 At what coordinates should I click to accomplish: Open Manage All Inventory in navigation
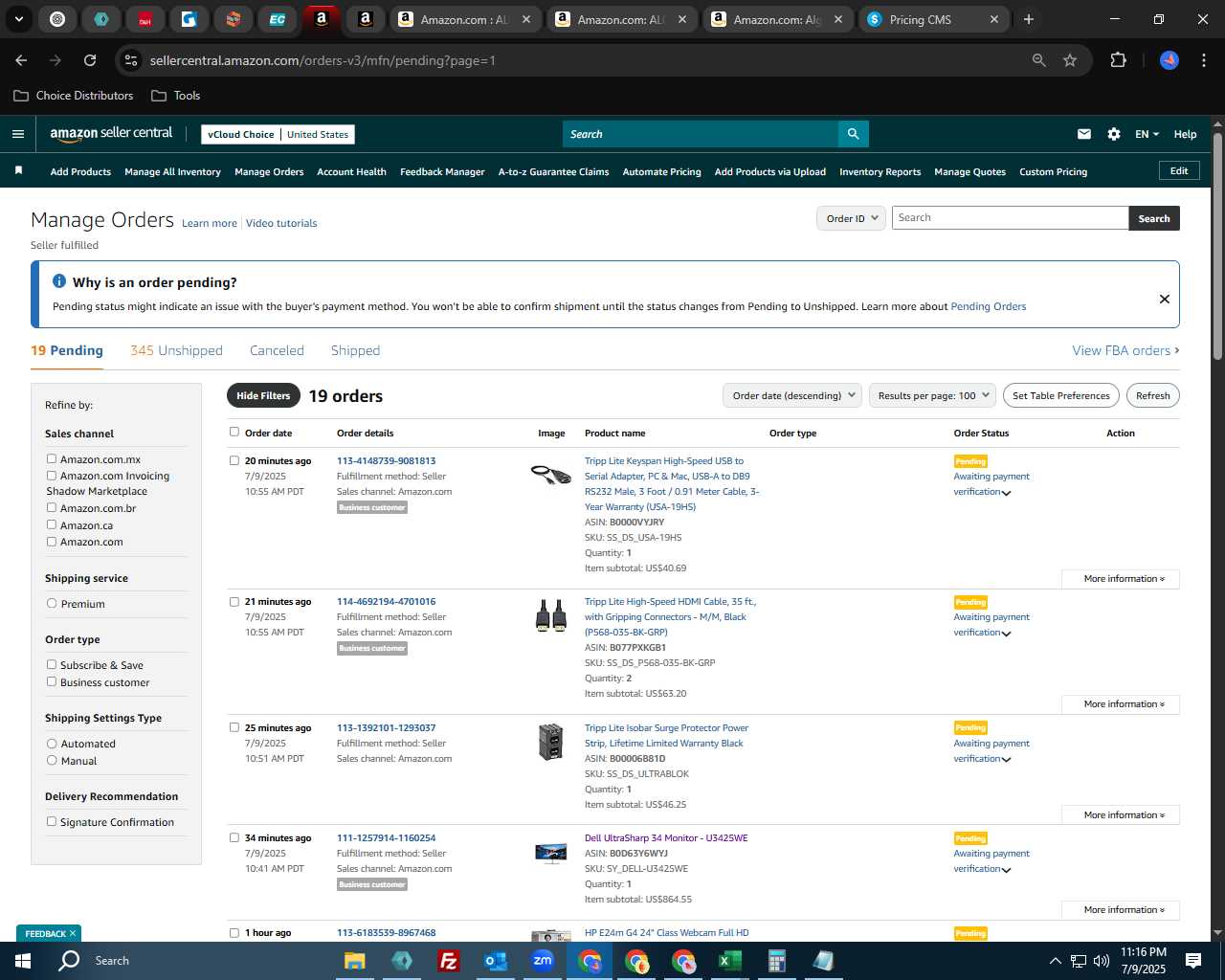pyautogui.click(x=172, y=171)
